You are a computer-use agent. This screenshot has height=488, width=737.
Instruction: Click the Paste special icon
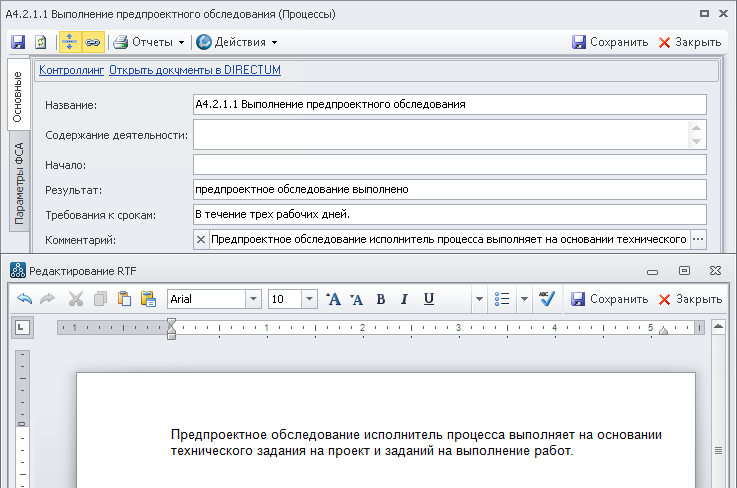149,299
